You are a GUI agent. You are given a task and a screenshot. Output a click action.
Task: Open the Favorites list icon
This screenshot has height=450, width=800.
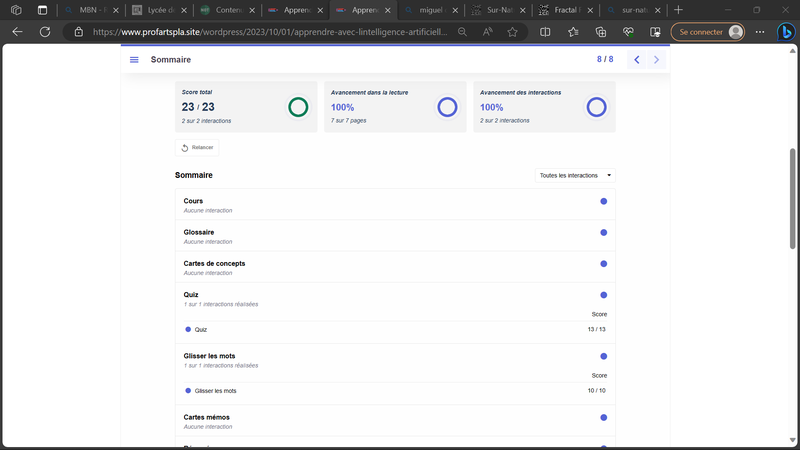573,32
